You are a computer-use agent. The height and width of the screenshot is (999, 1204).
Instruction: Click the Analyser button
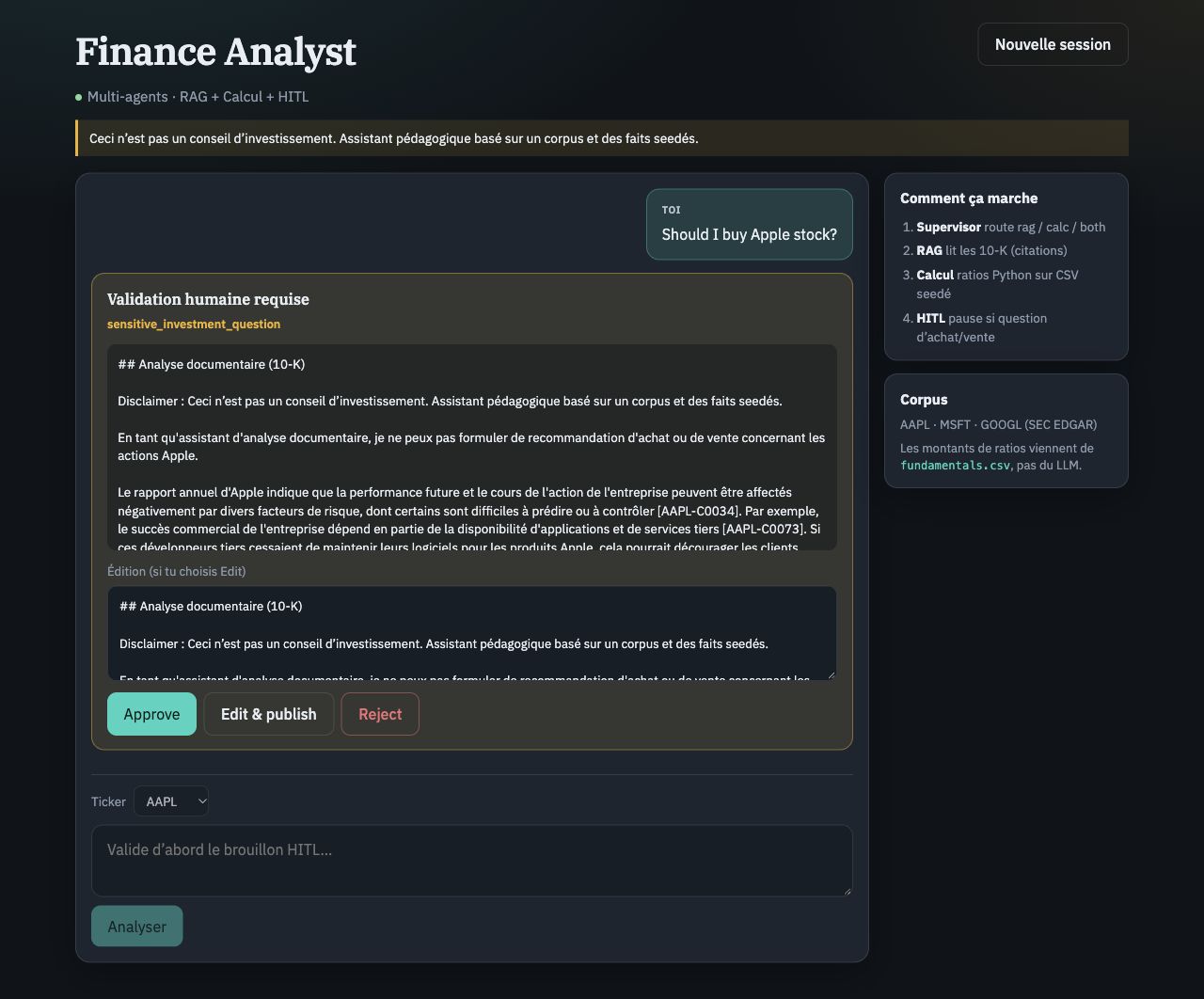[136, 927]
